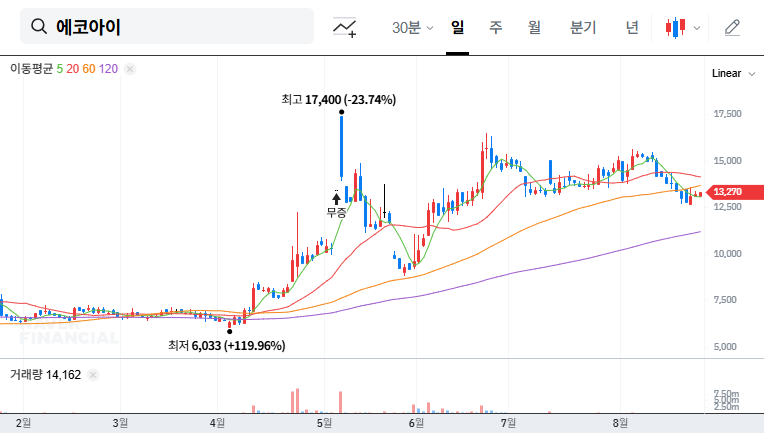Open the Linear scale dropdown

[733, 74]
